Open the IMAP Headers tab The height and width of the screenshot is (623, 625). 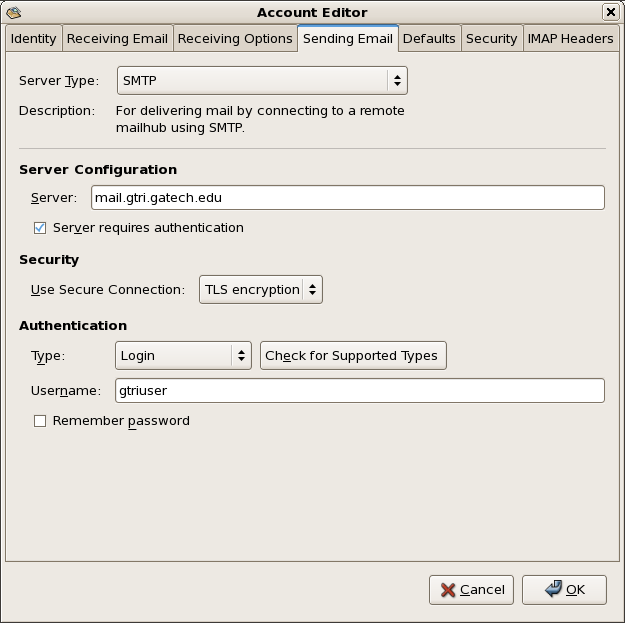pyautogui.click(x=570, y=39)
